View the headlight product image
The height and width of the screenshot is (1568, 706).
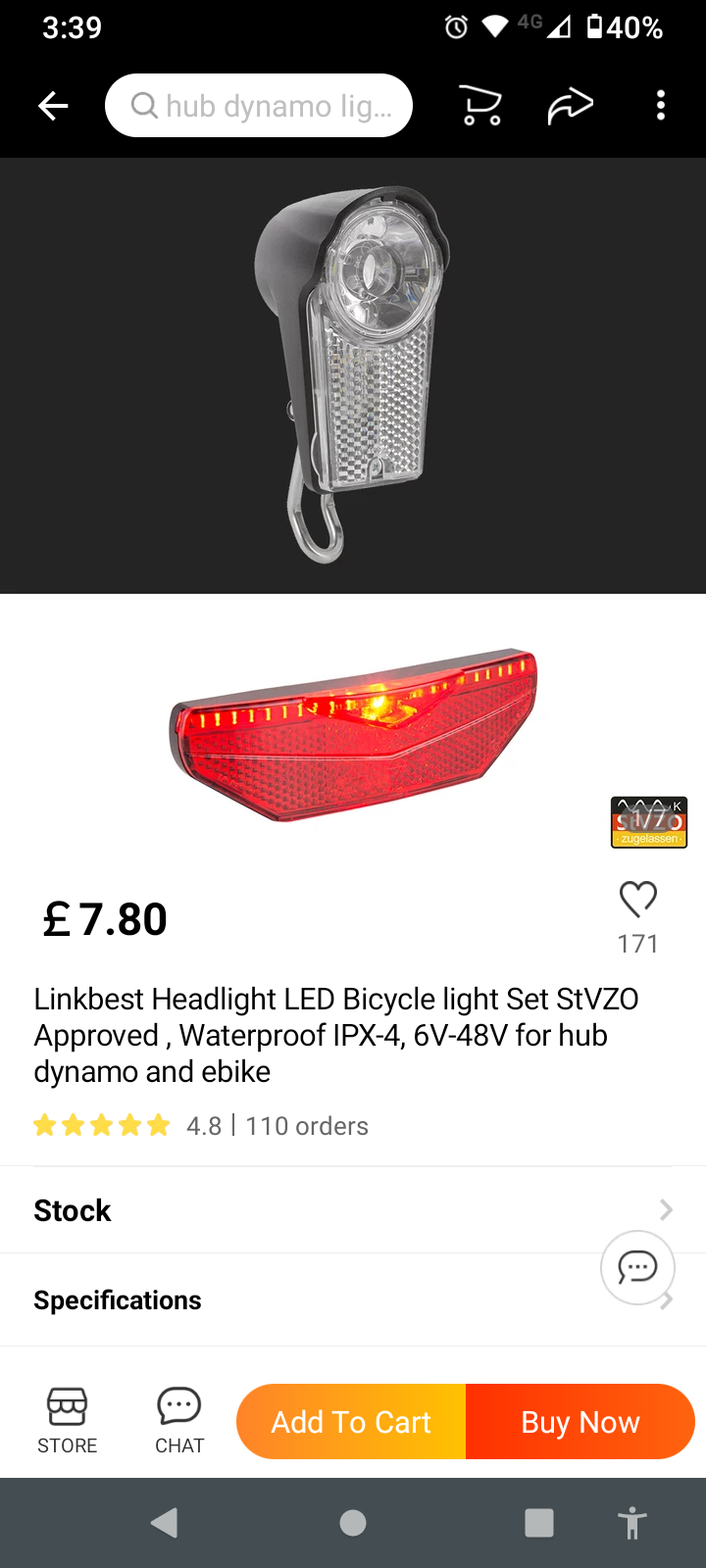point(353,375)
